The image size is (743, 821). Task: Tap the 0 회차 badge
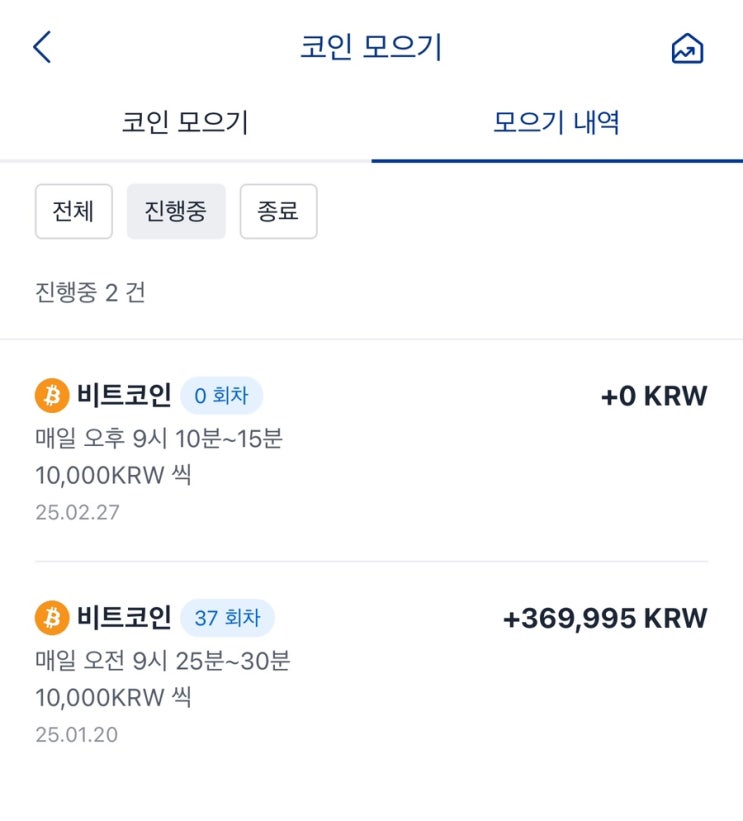(221, 396)
